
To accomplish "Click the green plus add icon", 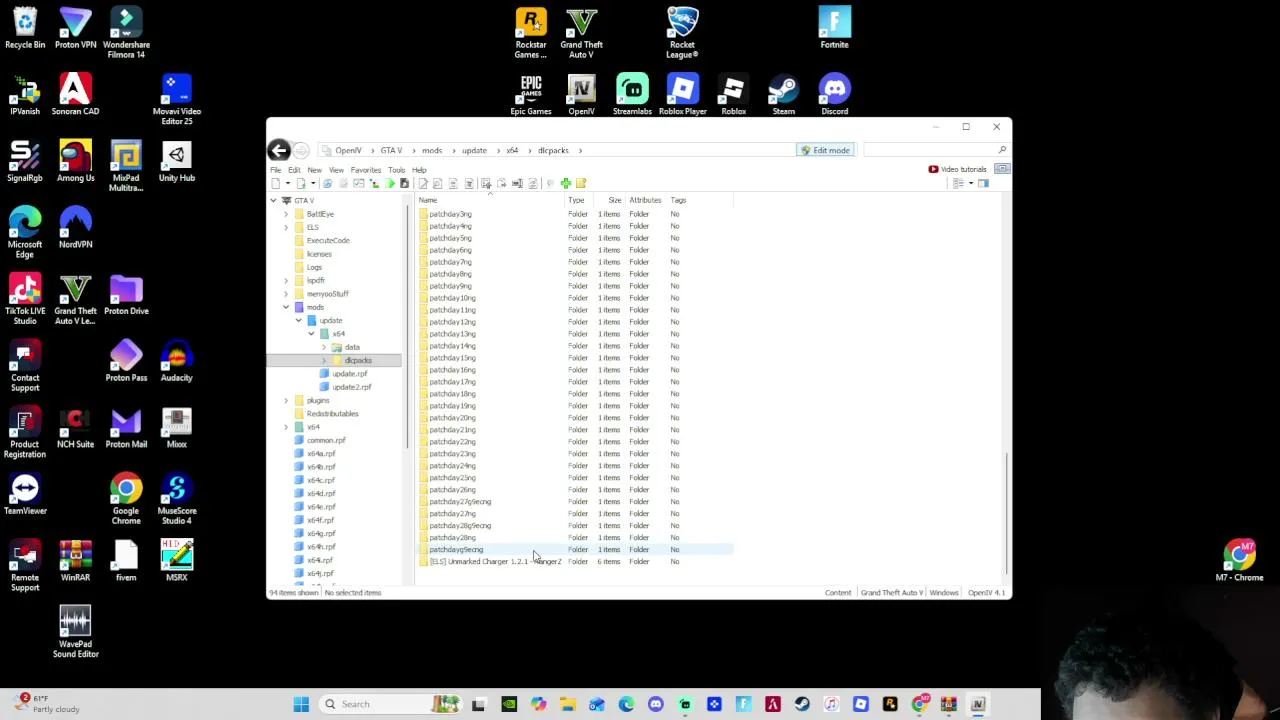I will click(x=565, y=183).
